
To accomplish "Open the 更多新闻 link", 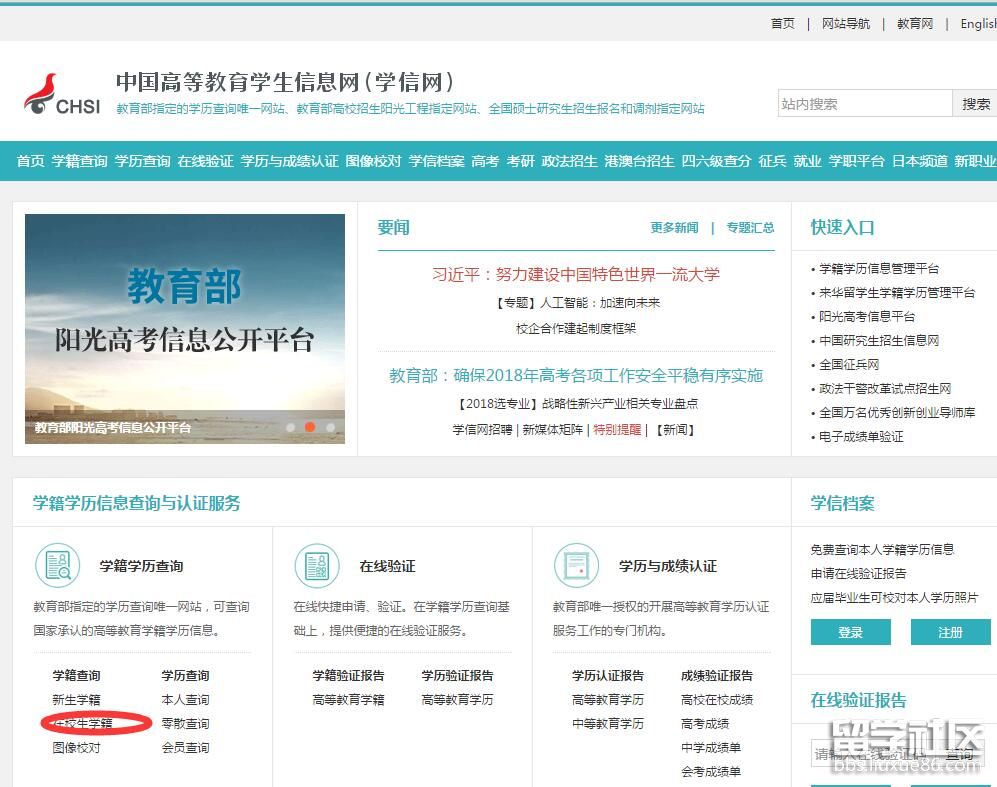I will coord(674,228).
